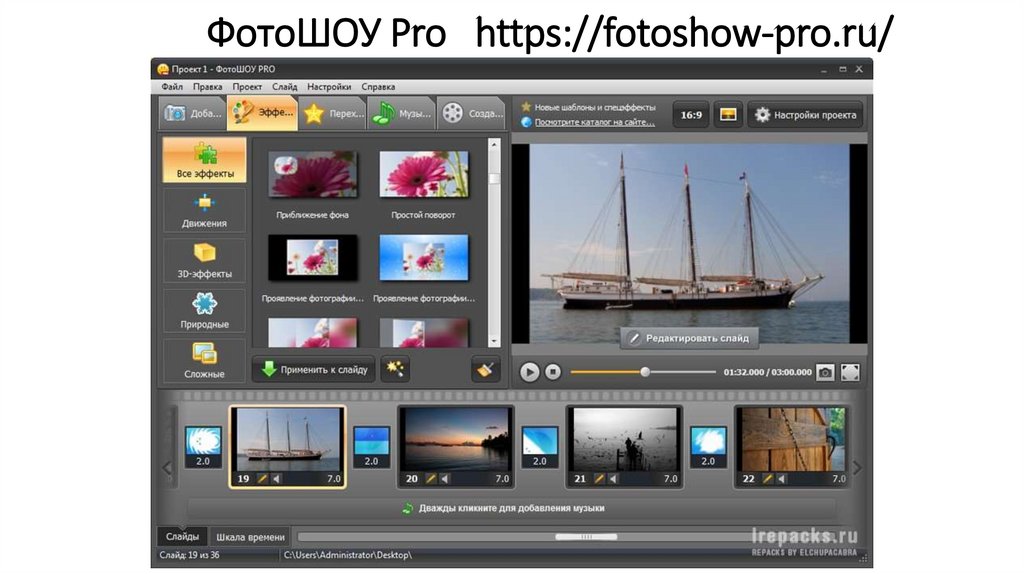Click the horizontal timeline scrollbar thumb
Screen dimensions: 1024x574
(586, 537)
